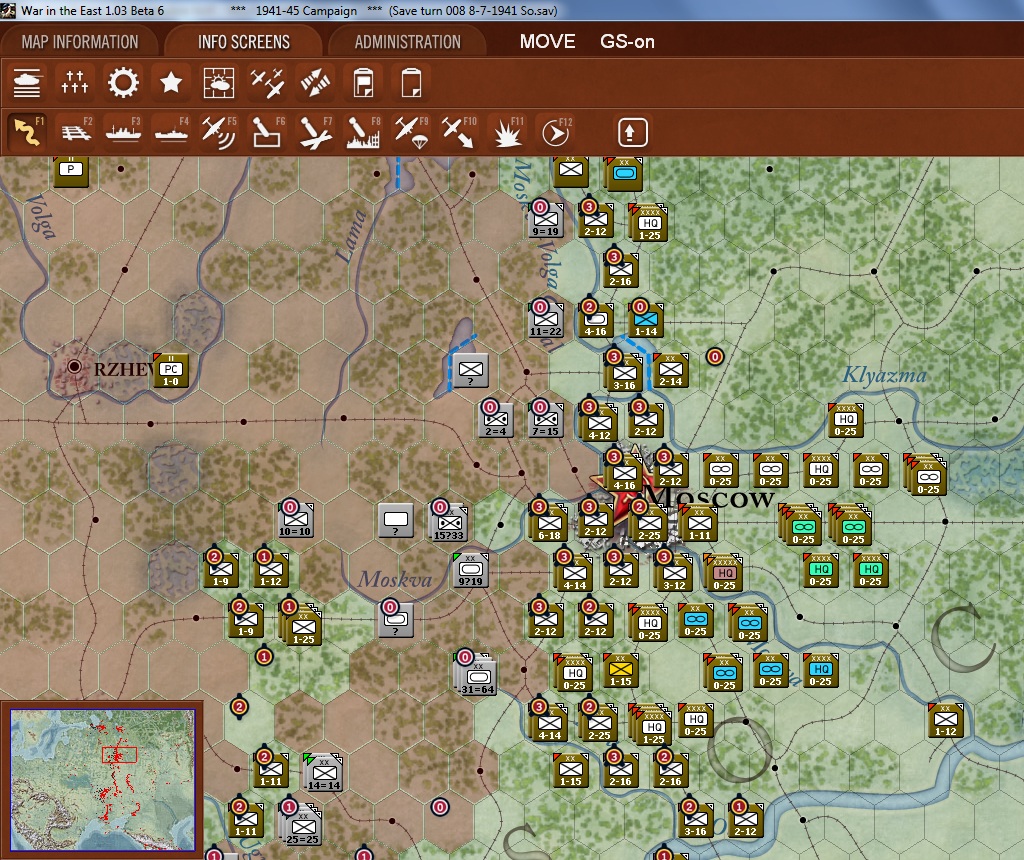Screen dimensions: 1024x860
Task: Select the F10 air transfer icon
Action: [459, 133]
